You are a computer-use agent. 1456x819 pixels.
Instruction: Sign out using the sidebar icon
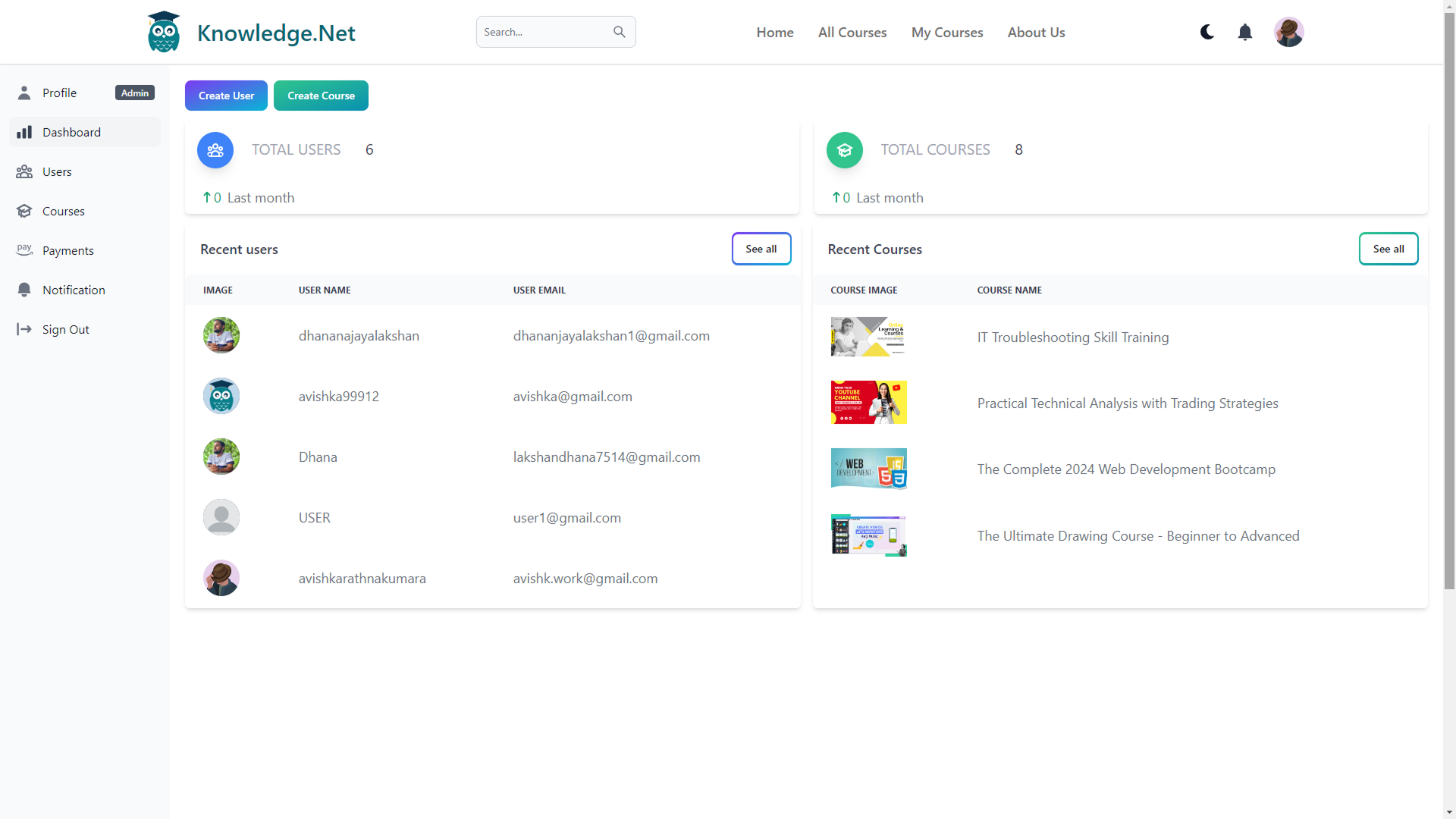pos(24,329)
